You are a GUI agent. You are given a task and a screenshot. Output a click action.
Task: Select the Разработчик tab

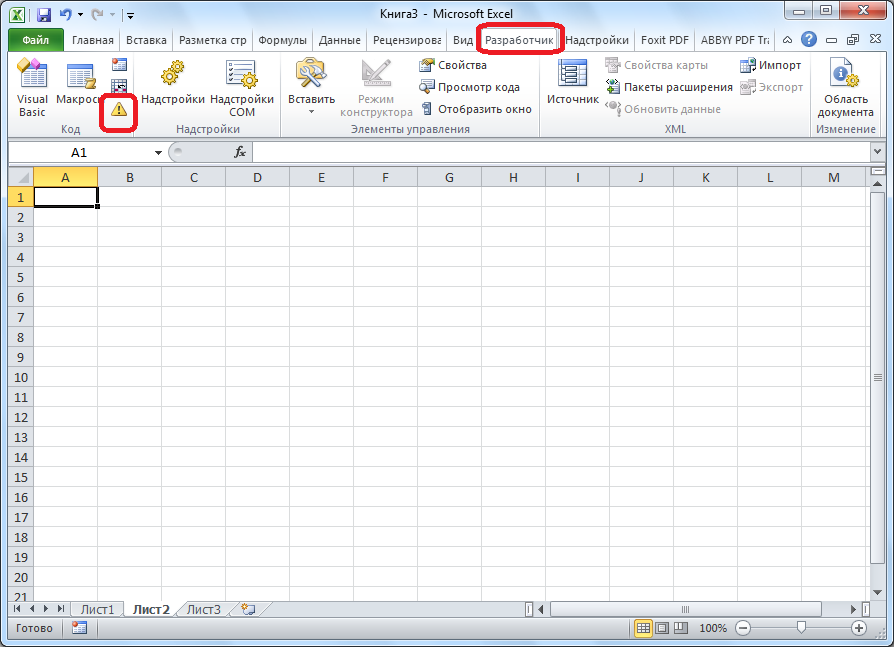pyautogui.click(x=519, y=40)
